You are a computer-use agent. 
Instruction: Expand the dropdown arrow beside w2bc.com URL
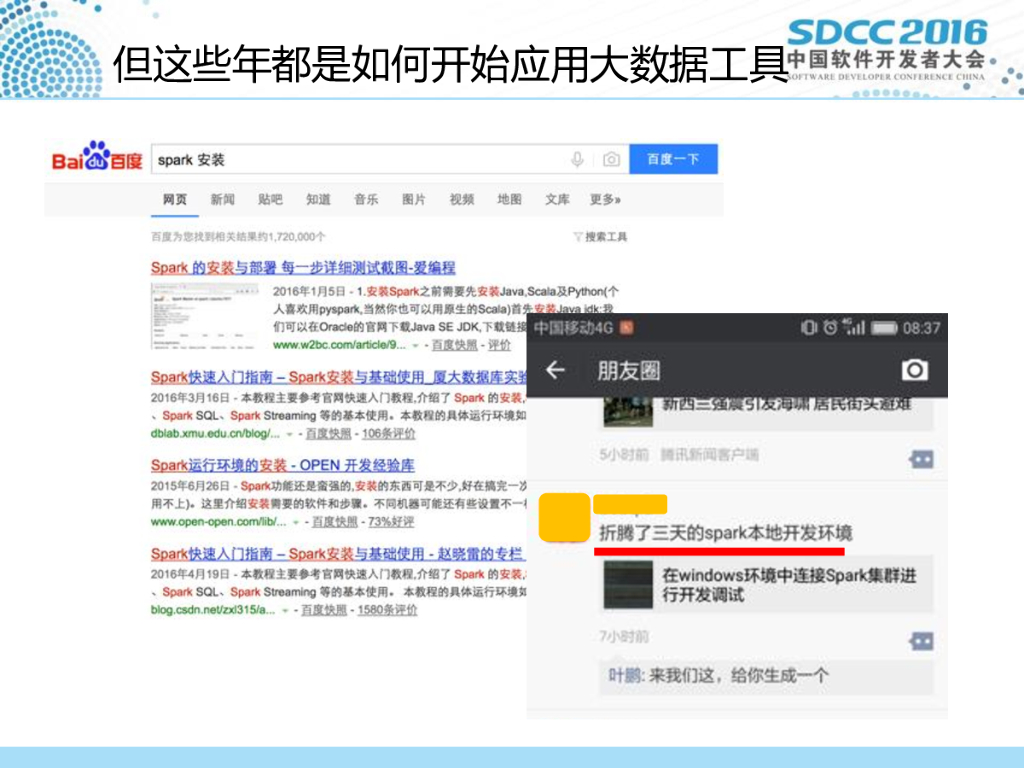pyautogui.click(x=416, y=345)
